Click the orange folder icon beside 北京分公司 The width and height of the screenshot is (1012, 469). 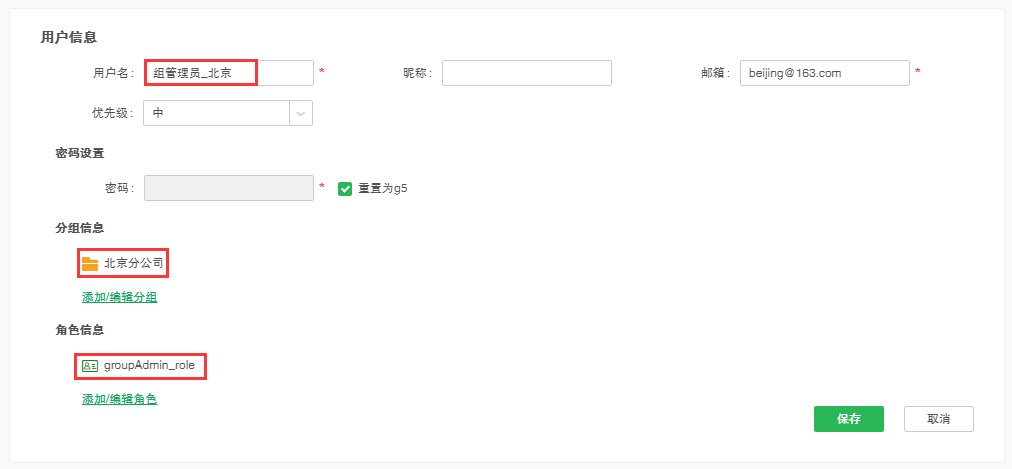click(90, 264)
